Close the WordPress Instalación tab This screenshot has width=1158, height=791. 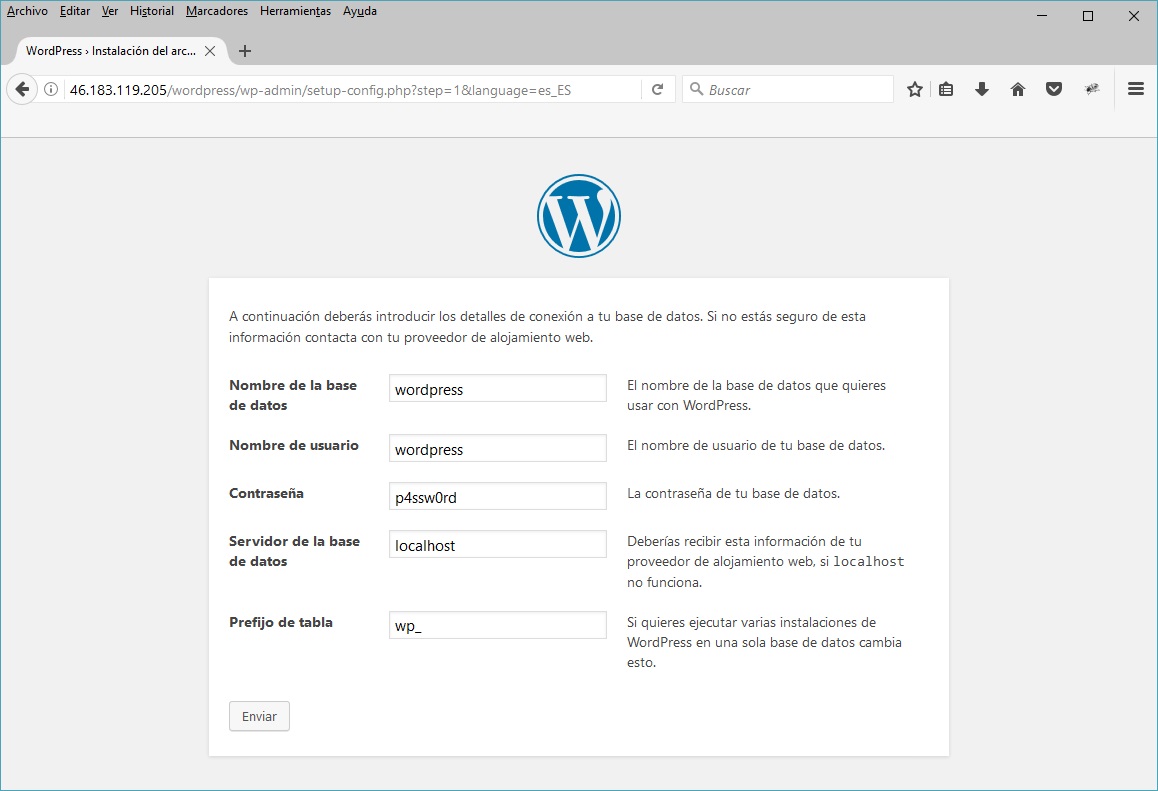click(210, 51)
